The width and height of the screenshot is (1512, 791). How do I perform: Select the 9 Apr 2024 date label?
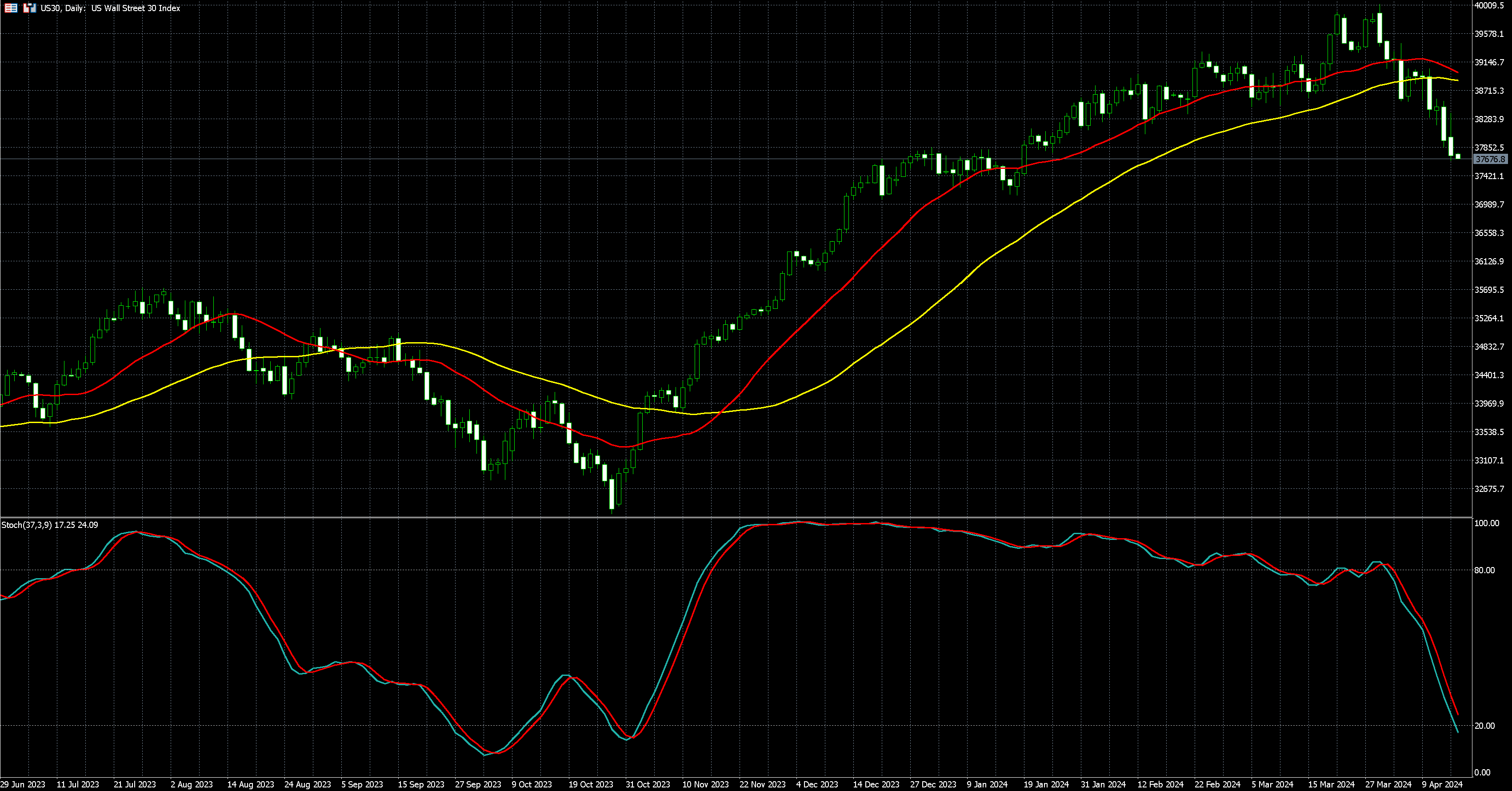click(1442, 784)
